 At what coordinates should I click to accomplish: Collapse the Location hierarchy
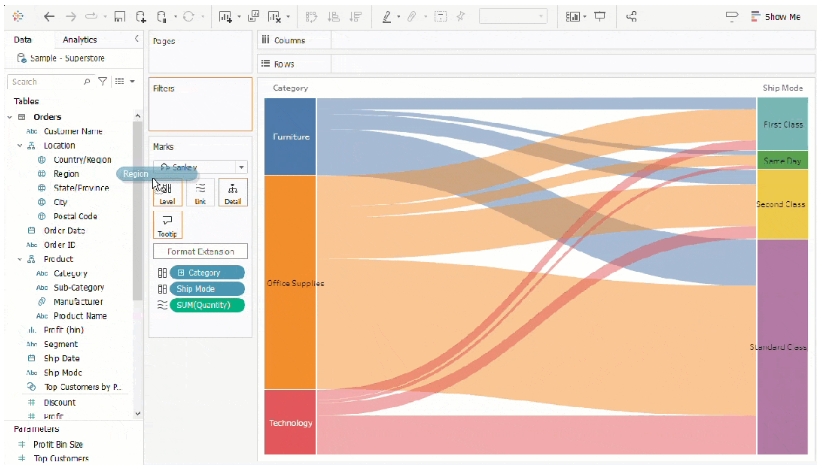[x=20, y=145]
